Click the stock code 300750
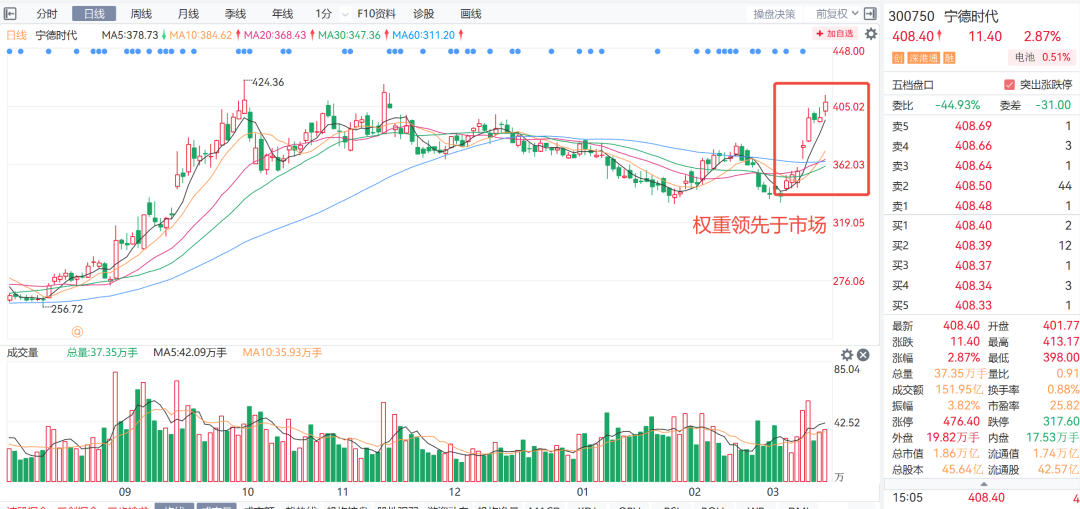This screenshot has height=509, width=1080. tap(913, 17)
